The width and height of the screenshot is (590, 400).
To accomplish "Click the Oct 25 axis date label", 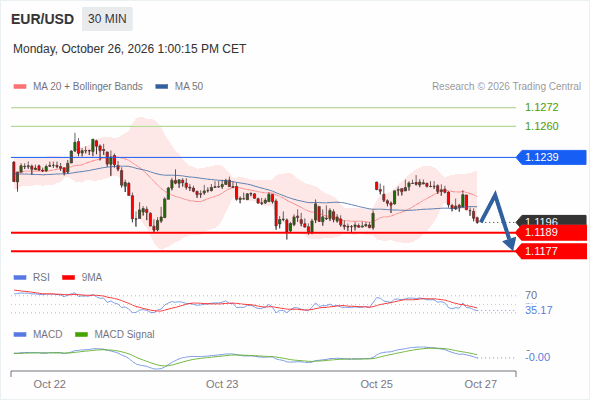I will point(376,384).
